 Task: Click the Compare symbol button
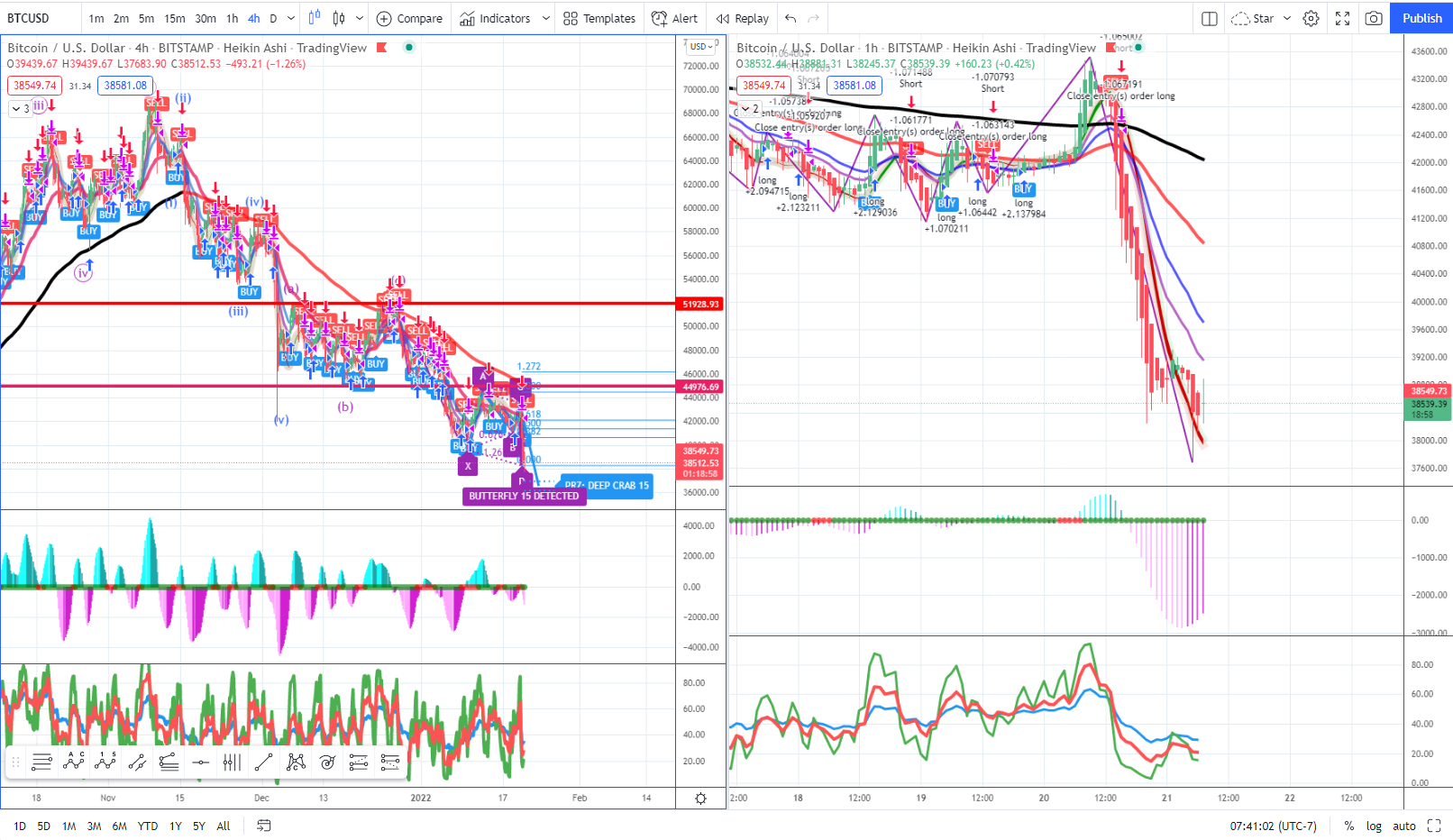(x=409, y=18)
